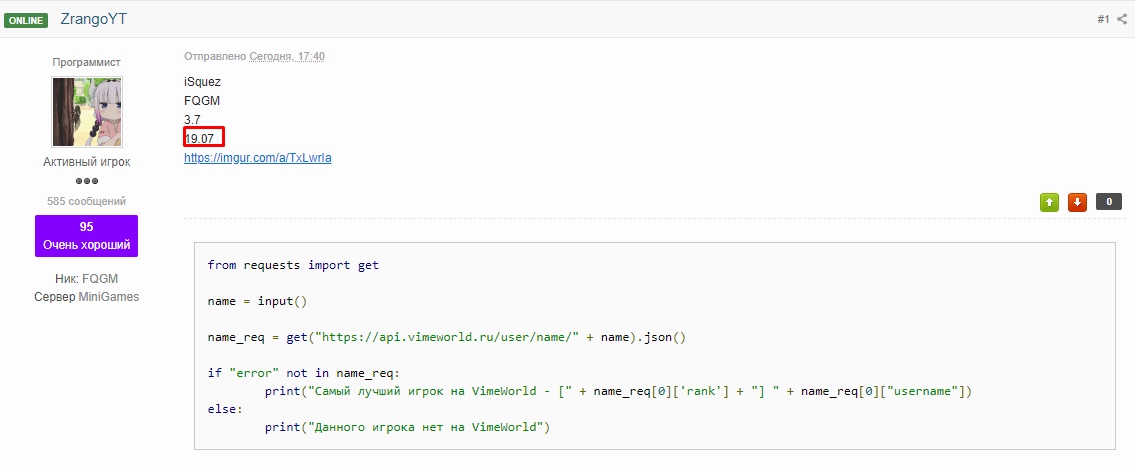Click the ONLINE status badge
This screenshot has height=471, width=1135.
pyautogui.click(x=27, y=20)
